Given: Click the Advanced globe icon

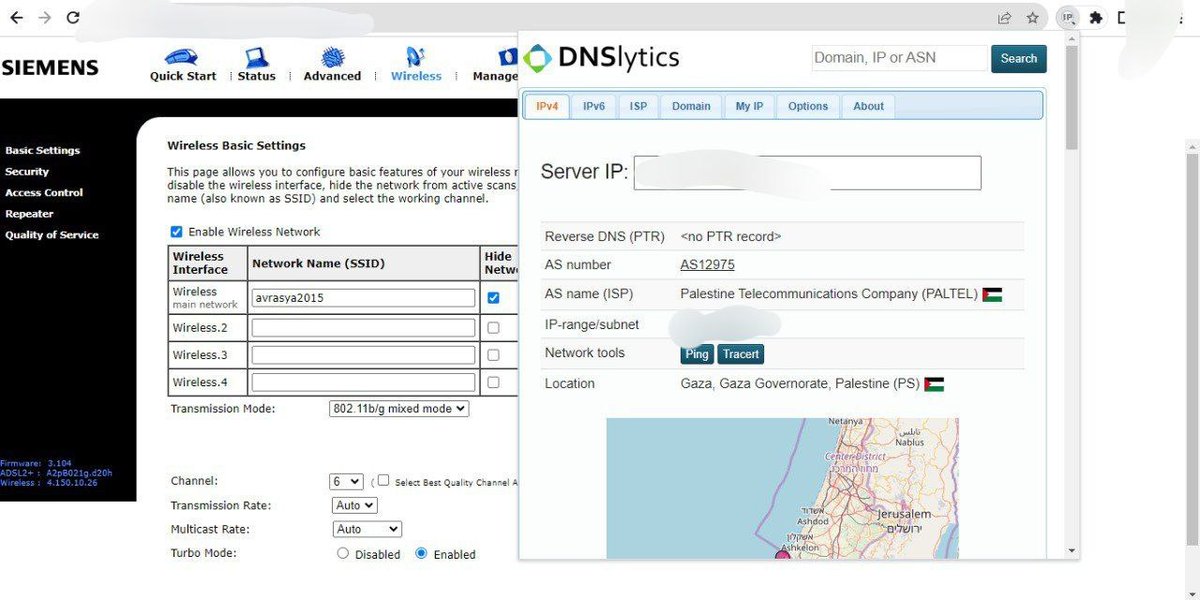Looking at the screenshot, I should [x=333, y=57].
